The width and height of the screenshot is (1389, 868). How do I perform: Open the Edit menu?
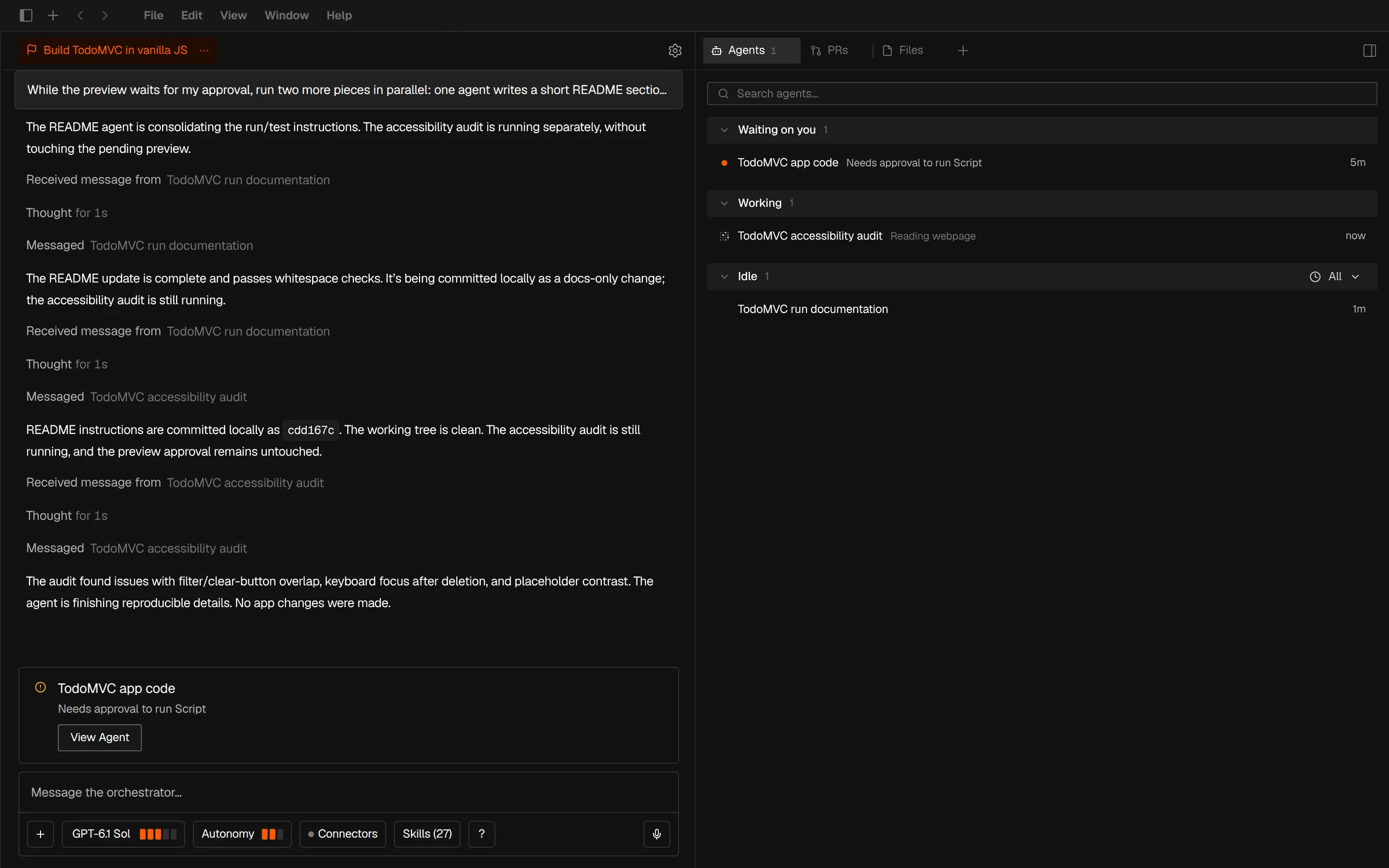tap(192, 16)
